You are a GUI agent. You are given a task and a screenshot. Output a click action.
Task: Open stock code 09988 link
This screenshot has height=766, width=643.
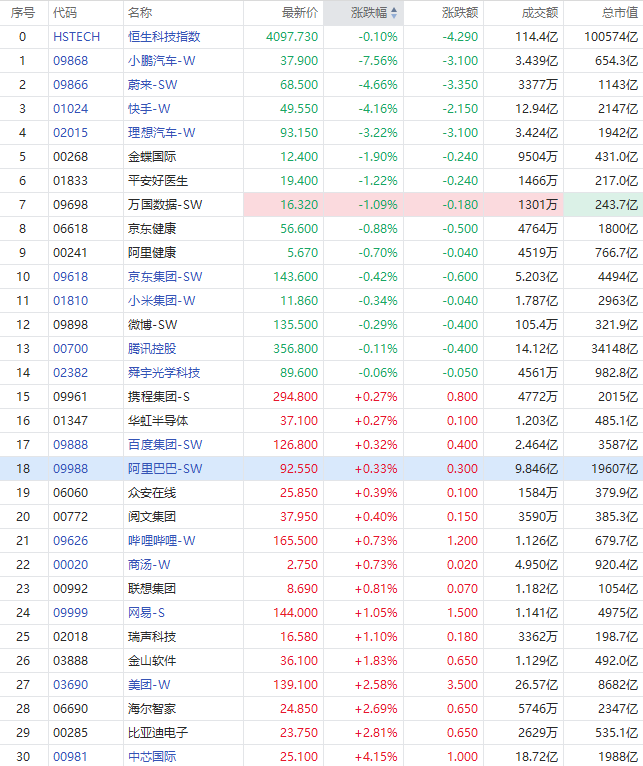(x=70, y=468)
